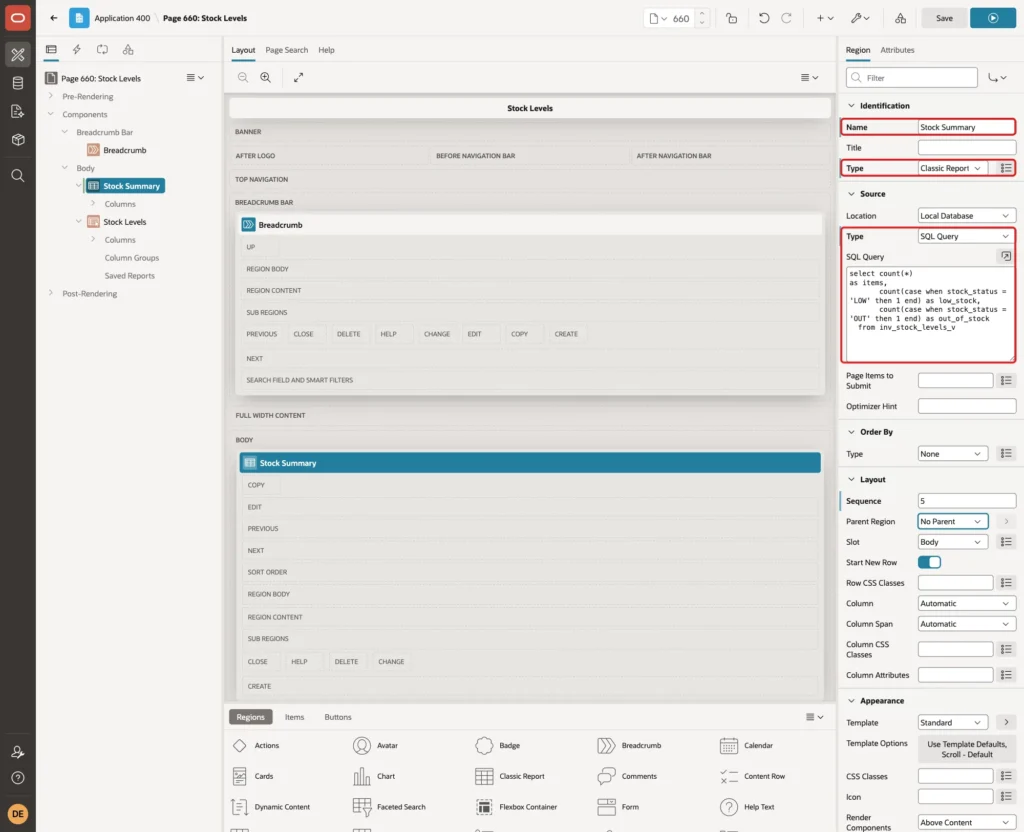This screenshot has width=1024, height=832.
Task: Switch to the Page Search tab
Action: pyautogui.click(x=286, y=50)
